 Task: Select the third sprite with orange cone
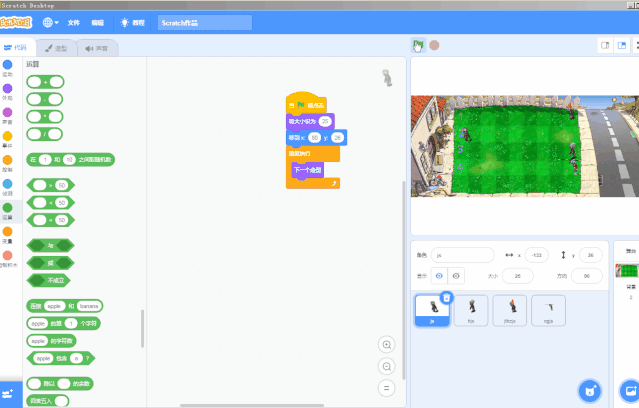click(x=509, y=311)
